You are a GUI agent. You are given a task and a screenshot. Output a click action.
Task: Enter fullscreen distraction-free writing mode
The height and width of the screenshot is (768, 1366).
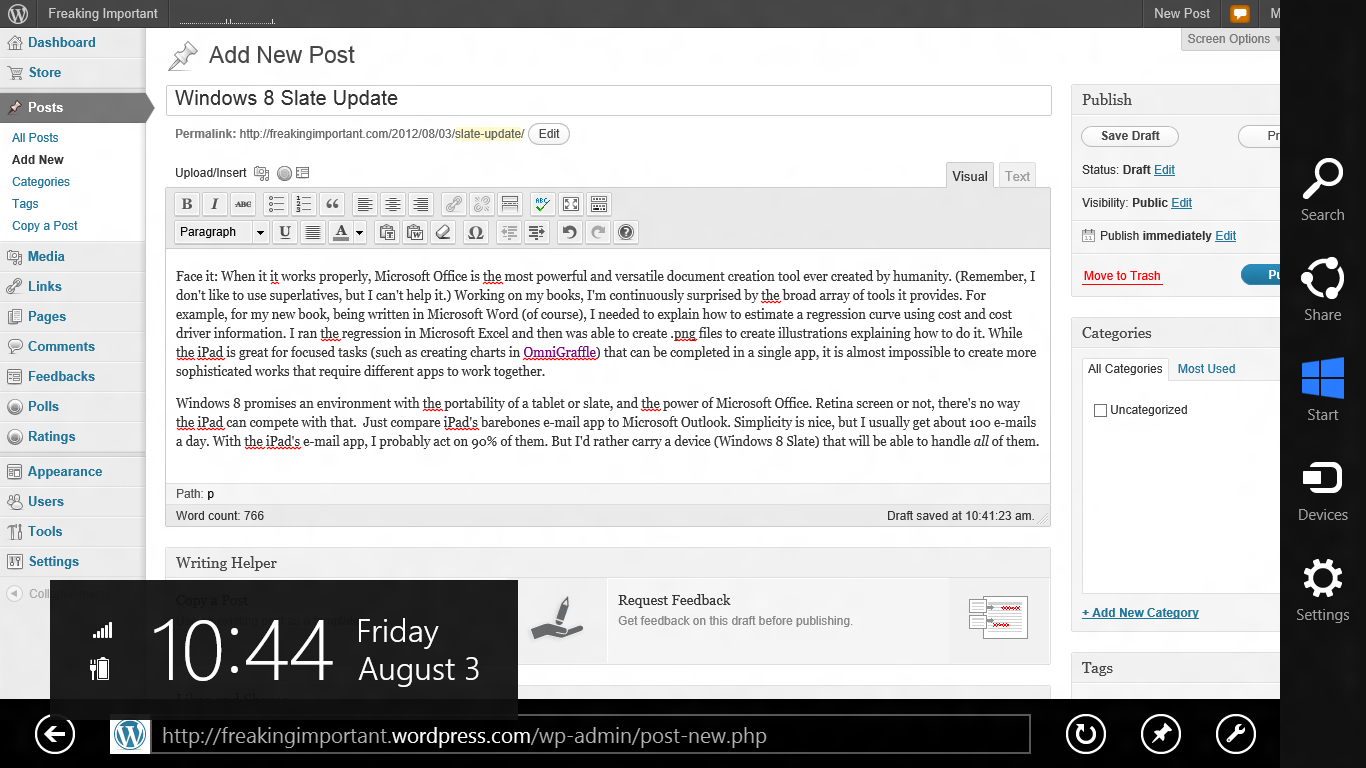(571, 204)
